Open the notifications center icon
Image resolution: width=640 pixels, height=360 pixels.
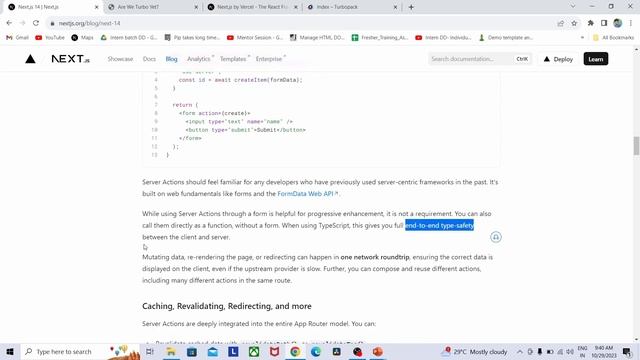coord(627,351)
